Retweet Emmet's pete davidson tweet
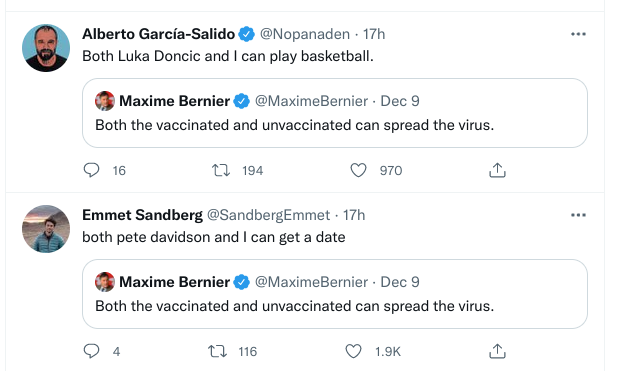The width and height of the screenshot is (625, 371). 218,351
